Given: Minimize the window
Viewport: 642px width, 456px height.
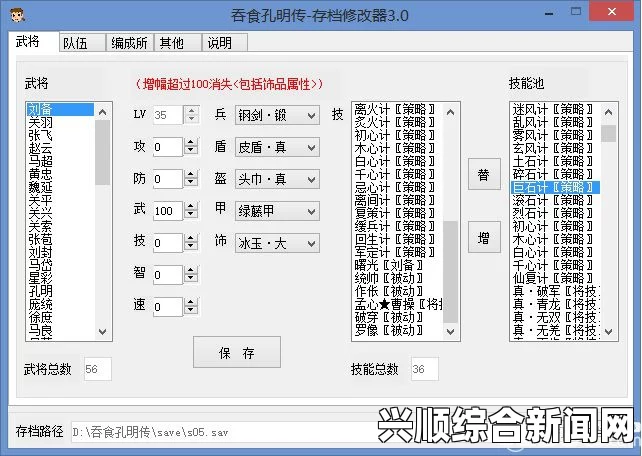Looking at the screenshot, I should click(x=549, y=14).
